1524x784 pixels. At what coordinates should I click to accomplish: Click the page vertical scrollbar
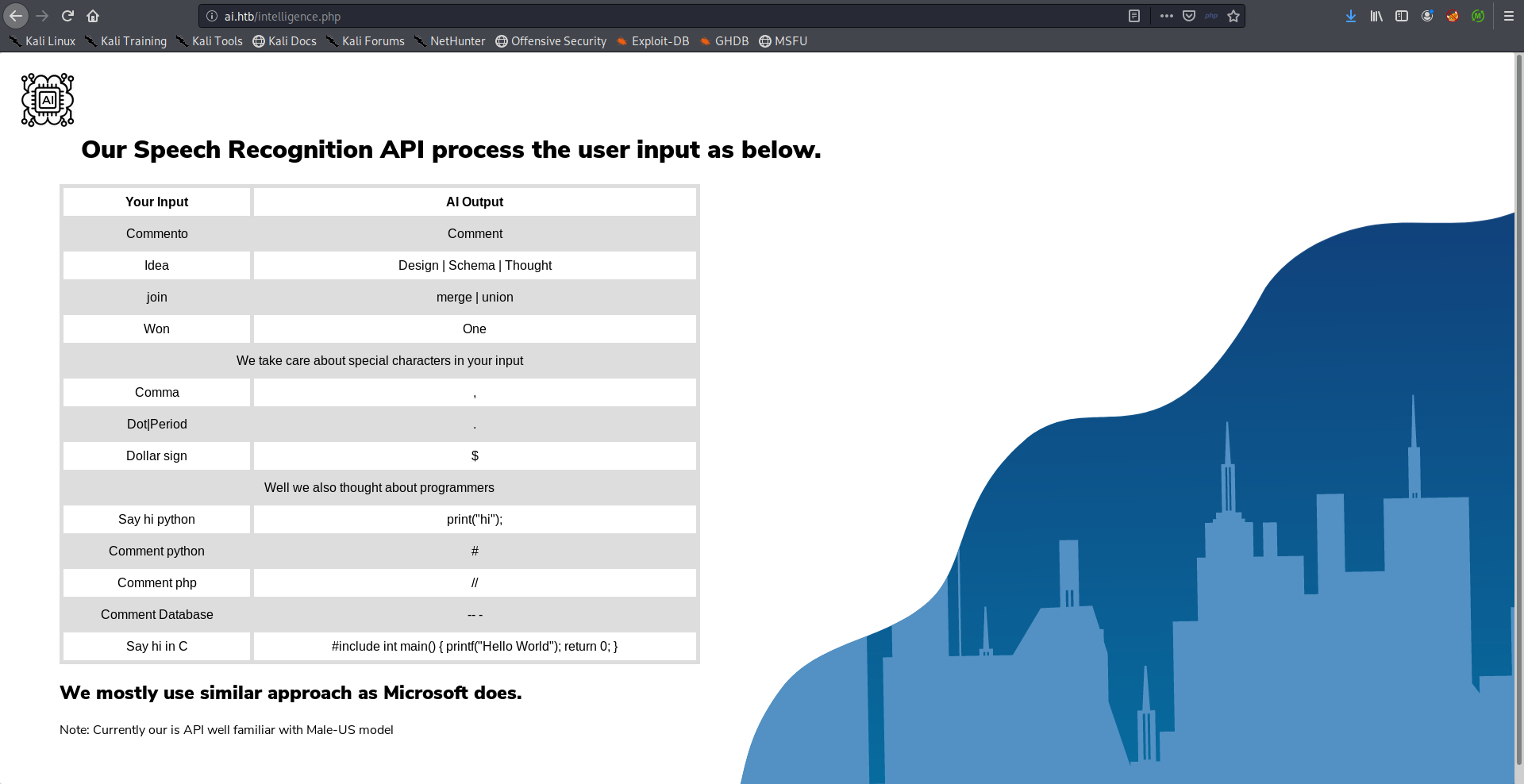[1519, 397]
